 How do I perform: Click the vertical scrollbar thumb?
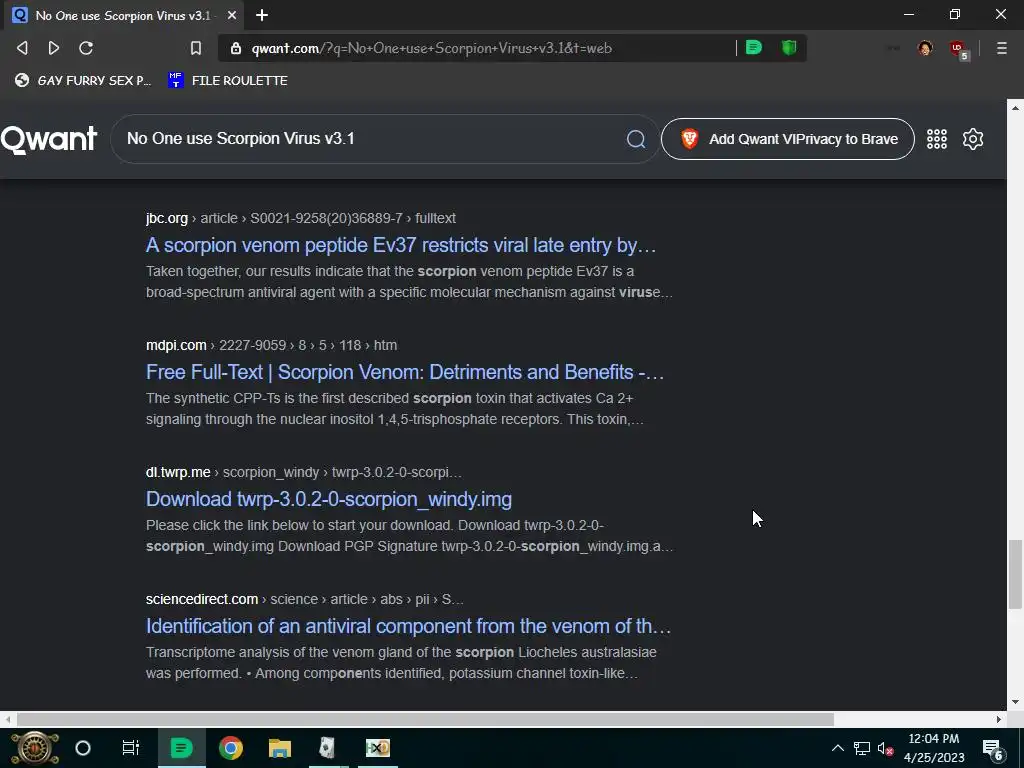pyautogui.click(x=1015, y=575)
